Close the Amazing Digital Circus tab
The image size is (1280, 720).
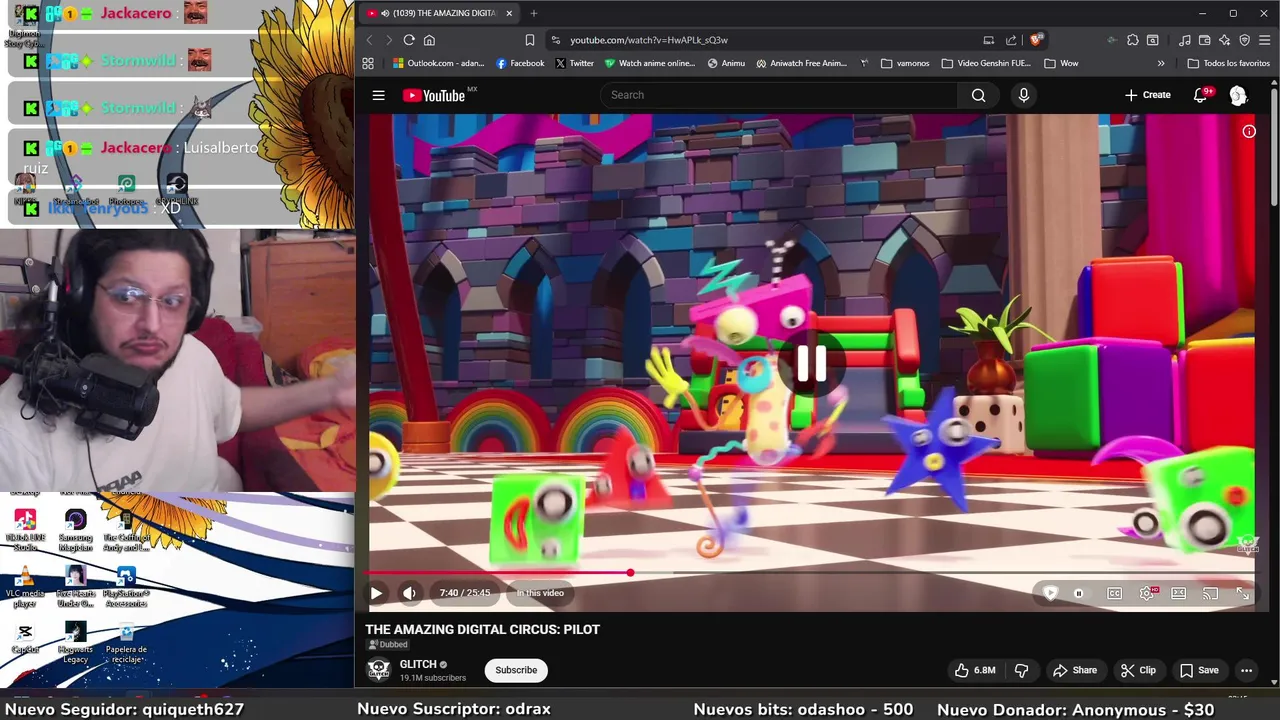pos(509,13)
